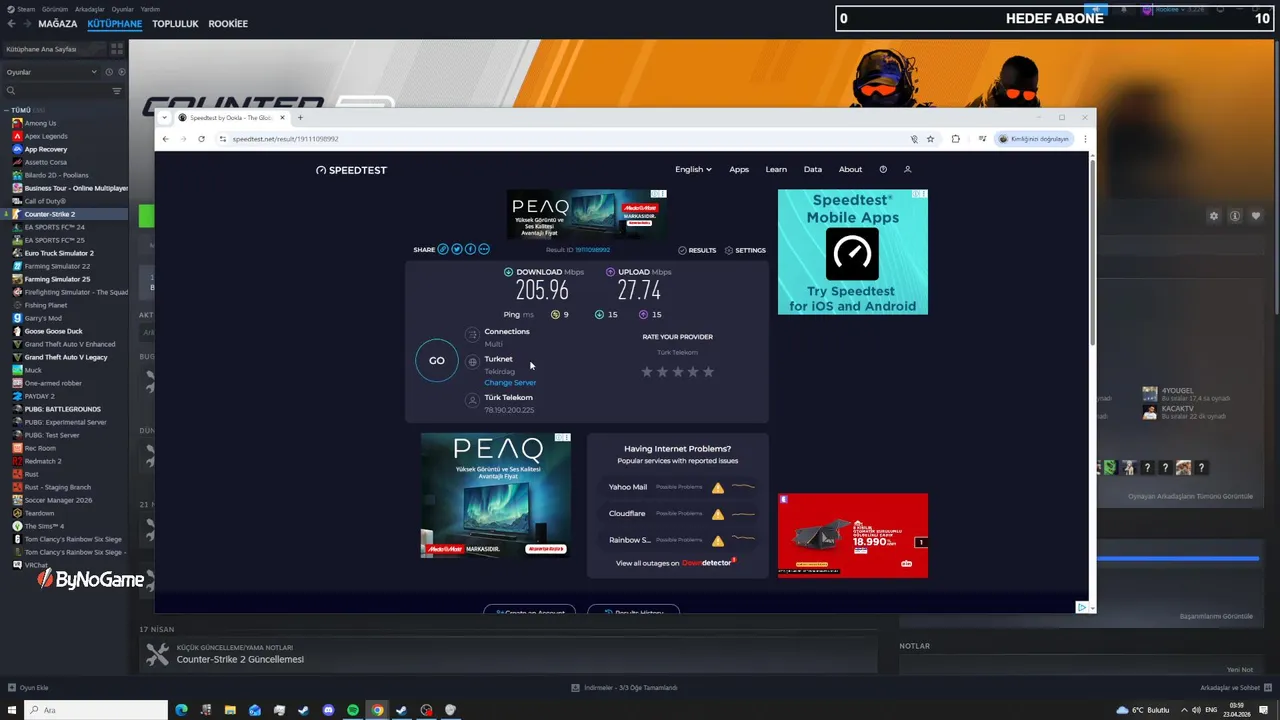Click the Speedtest Mobile Apps ad banner
1280x720 pixels.
point(853,252)
